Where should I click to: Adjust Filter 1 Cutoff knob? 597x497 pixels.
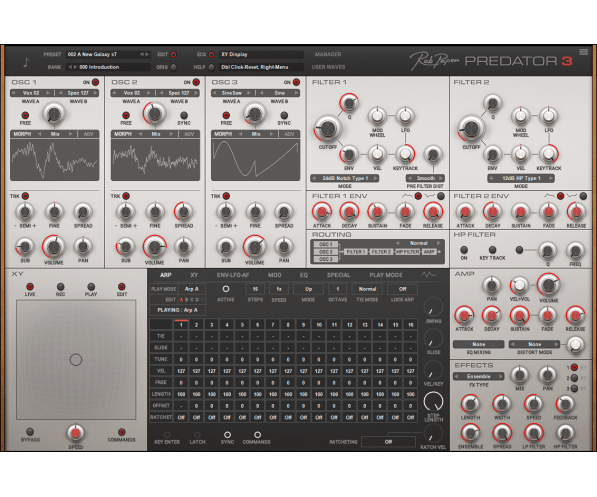[x=327, y=129]
